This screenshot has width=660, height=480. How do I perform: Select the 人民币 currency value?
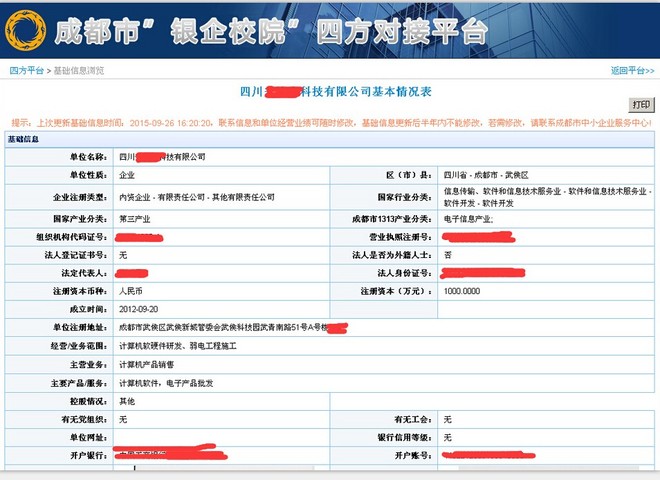pyautogui.click(x=130, y=291)
